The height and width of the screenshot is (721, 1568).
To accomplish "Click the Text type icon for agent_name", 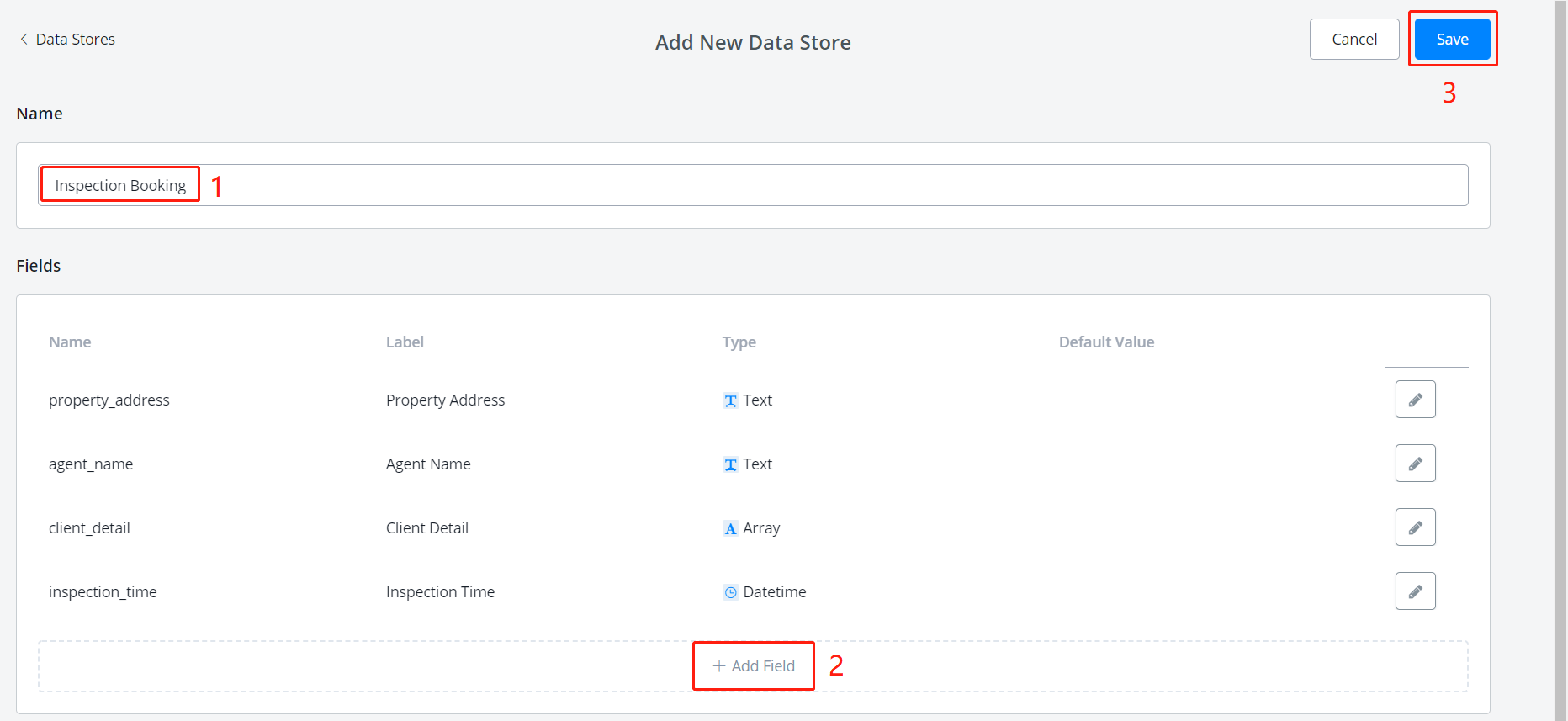I will 730,464.
